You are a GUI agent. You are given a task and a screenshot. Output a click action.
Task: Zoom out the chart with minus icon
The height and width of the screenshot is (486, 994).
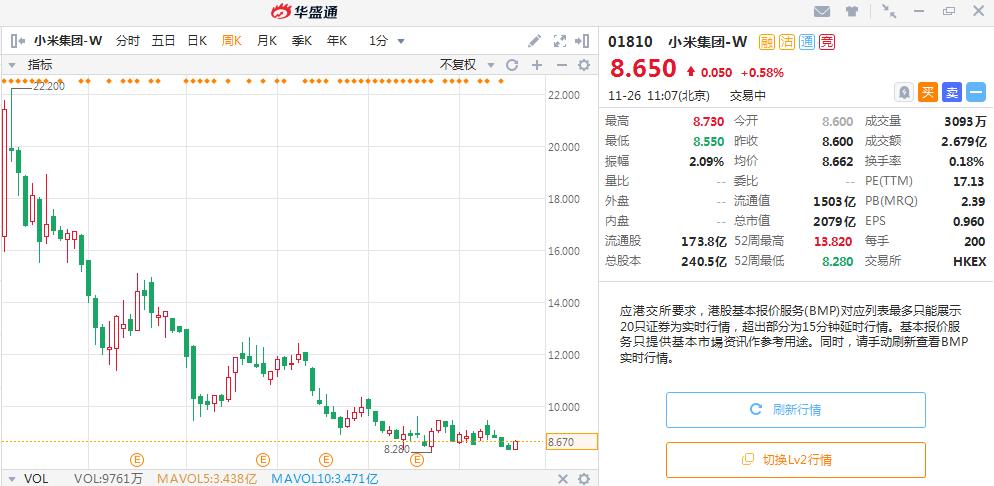[x=561, y=65]
